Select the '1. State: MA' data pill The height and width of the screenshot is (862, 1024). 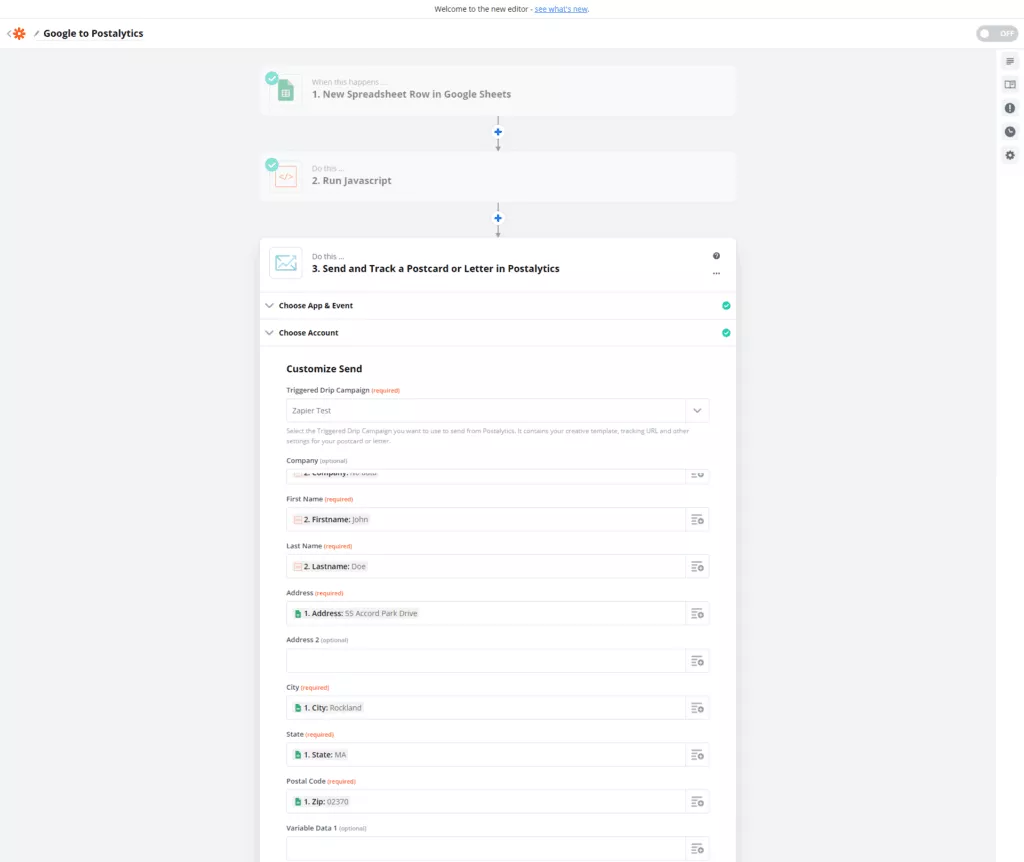coord(320,755)
